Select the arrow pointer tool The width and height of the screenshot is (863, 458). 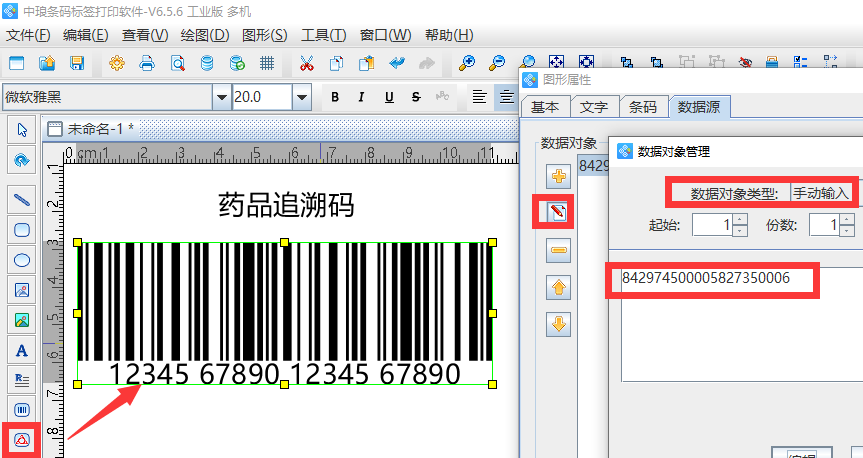tap(22, 130)
